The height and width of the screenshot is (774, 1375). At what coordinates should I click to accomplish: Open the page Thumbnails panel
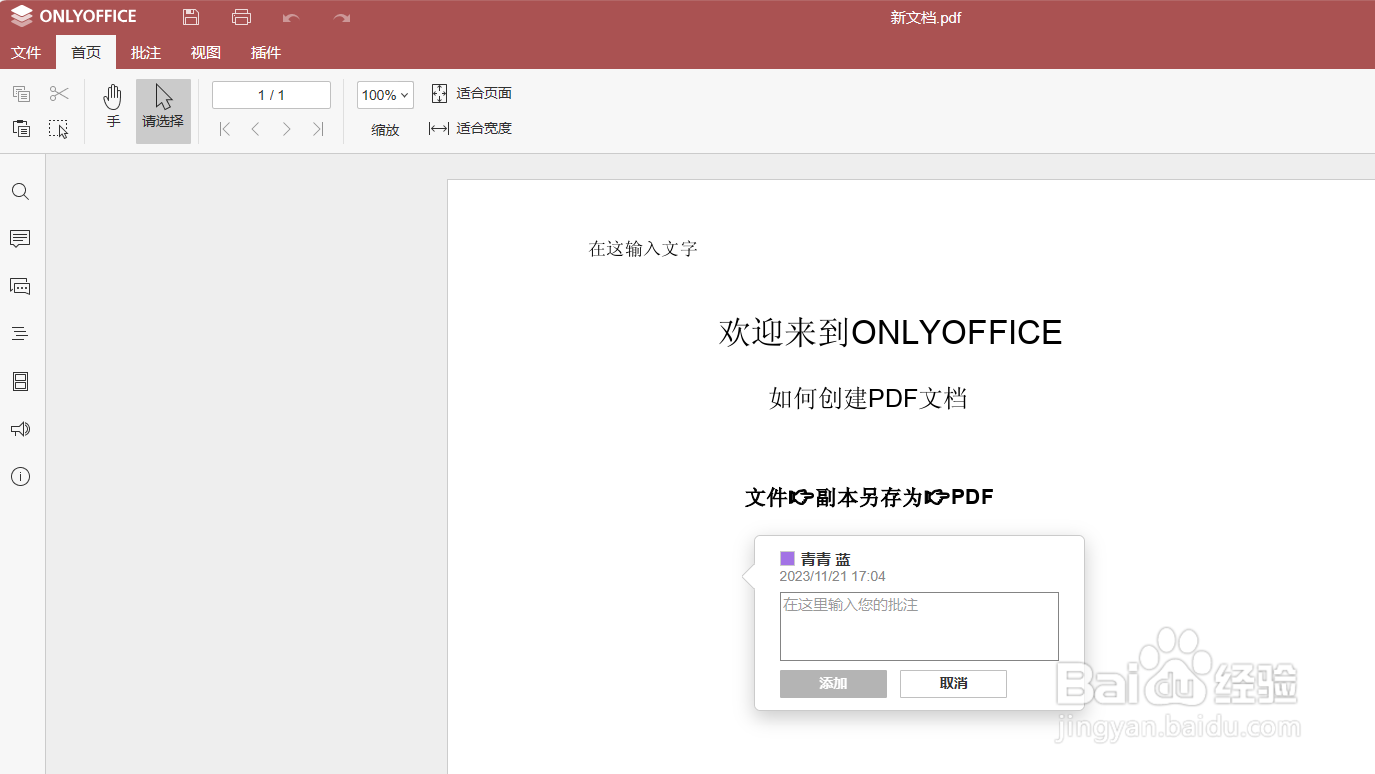tap(20, 381)
